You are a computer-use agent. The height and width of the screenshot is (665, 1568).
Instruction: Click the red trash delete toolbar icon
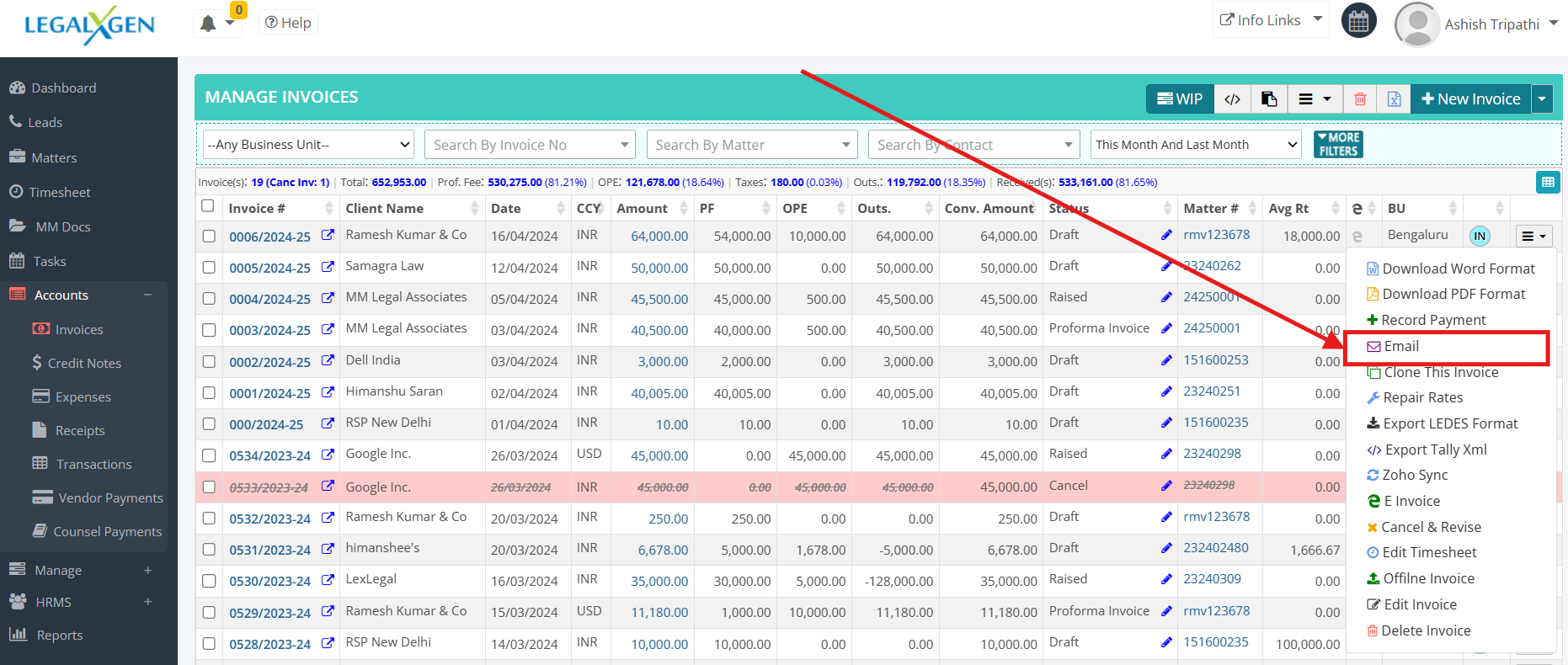(x=1359, y=99)
